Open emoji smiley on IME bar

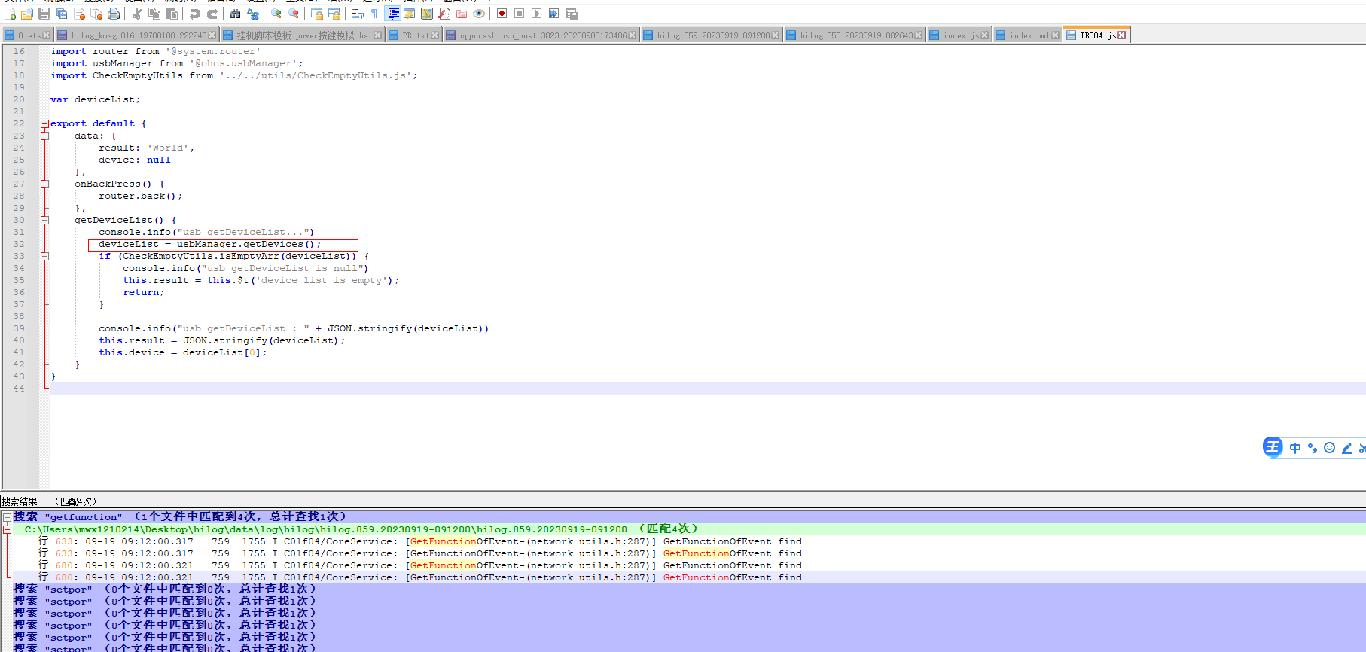[x=1330, y=449]
